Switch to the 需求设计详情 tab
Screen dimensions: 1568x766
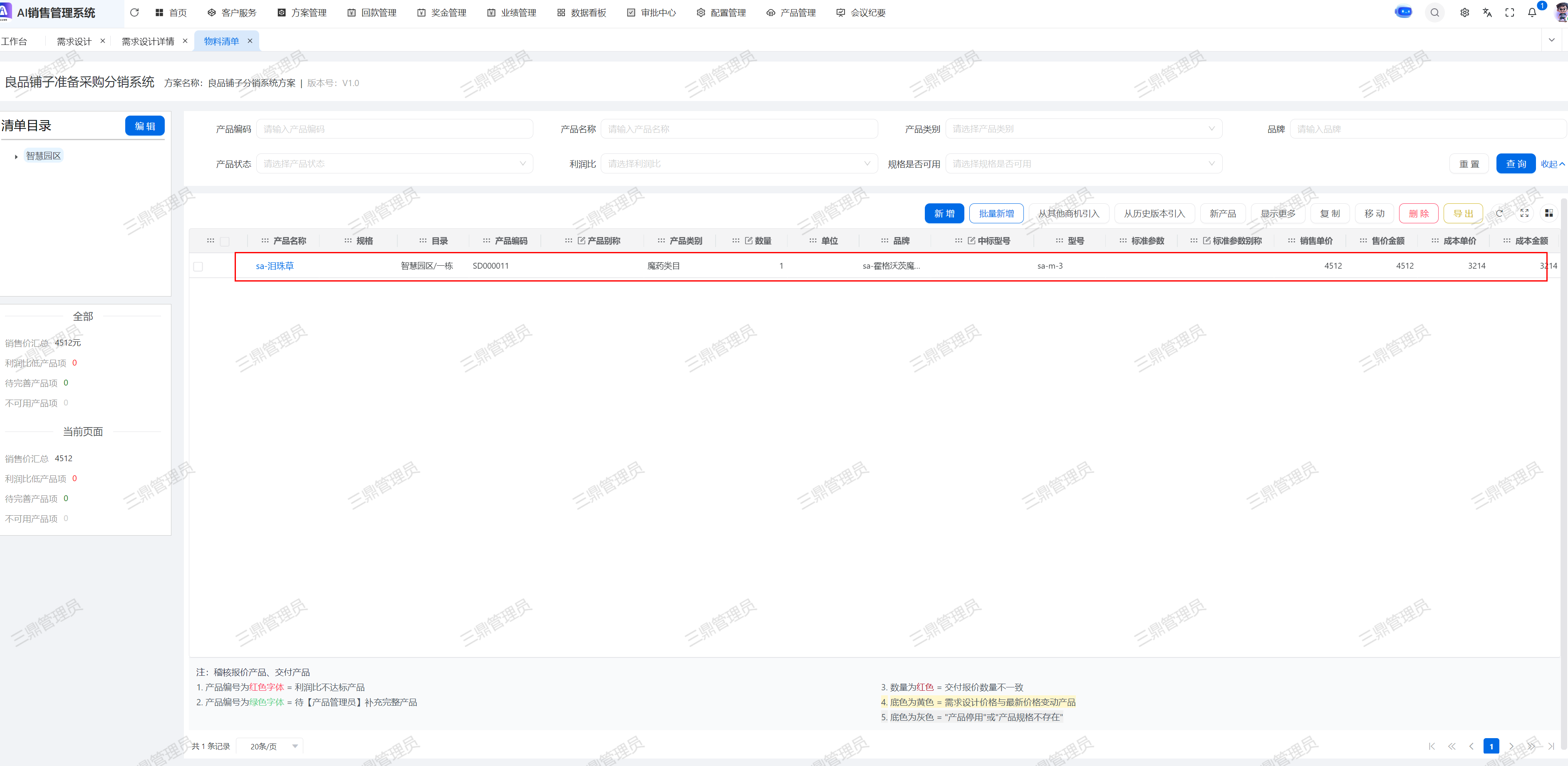click(x=147, y=41)
